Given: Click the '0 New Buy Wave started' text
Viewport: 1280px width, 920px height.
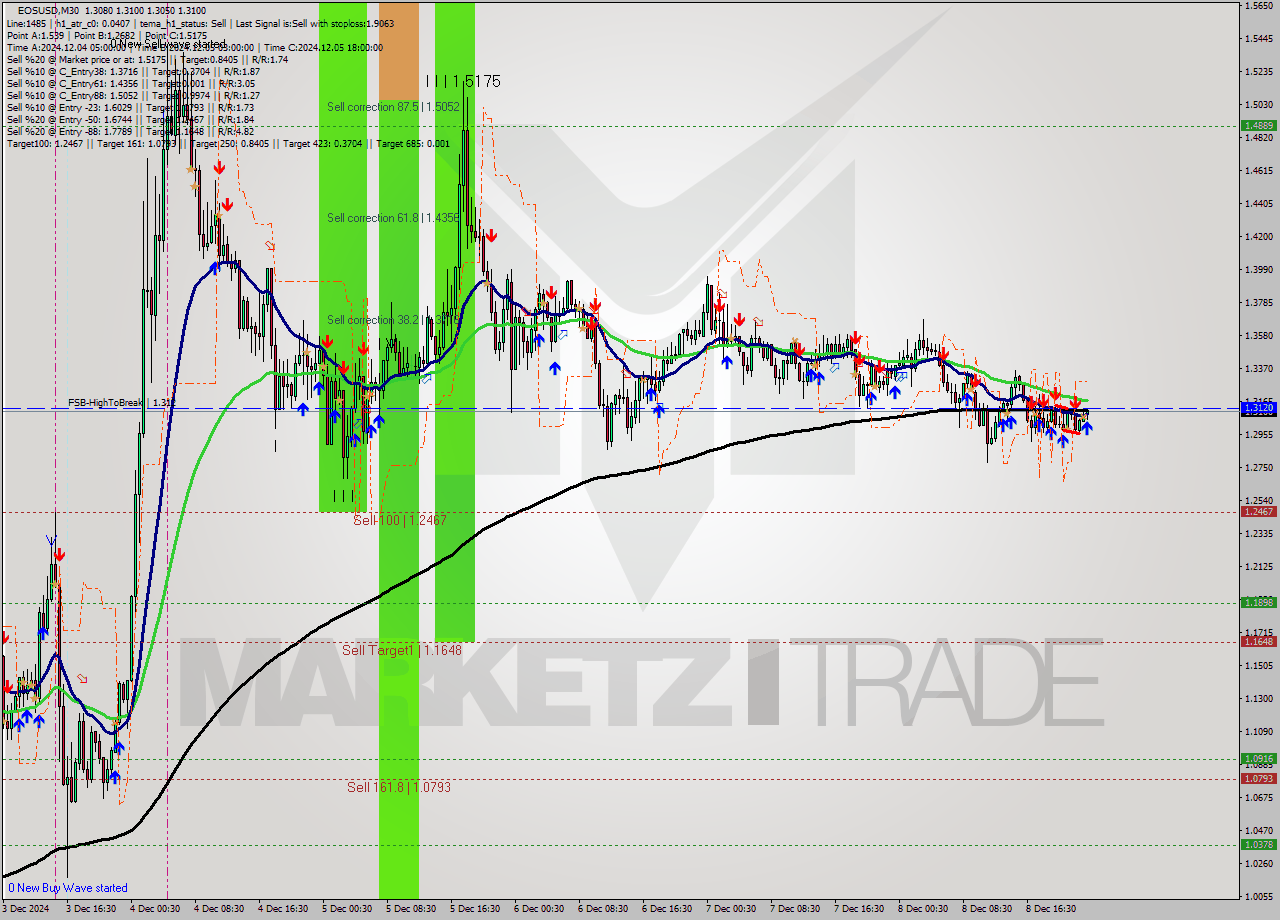Looking at the screenshot, I should tap(68, 888).
